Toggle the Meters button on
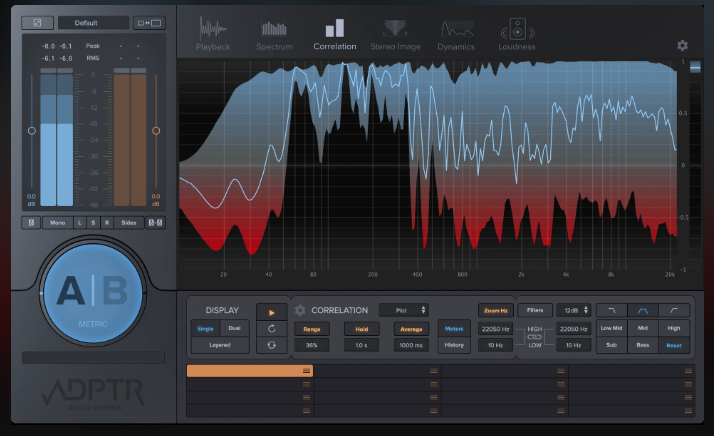Image resolution: width=714 pixels, height=436 pixels. [454, 328]
